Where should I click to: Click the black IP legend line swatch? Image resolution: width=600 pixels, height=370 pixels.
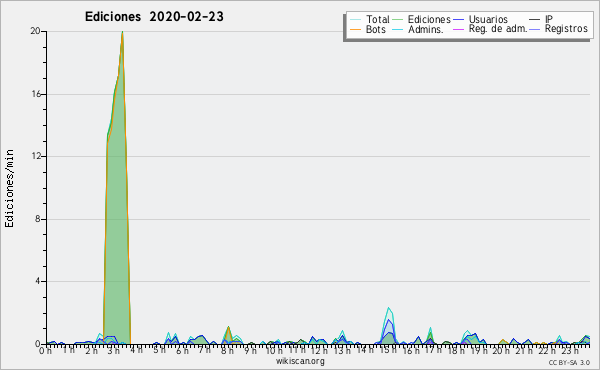(x=535, y=20)
